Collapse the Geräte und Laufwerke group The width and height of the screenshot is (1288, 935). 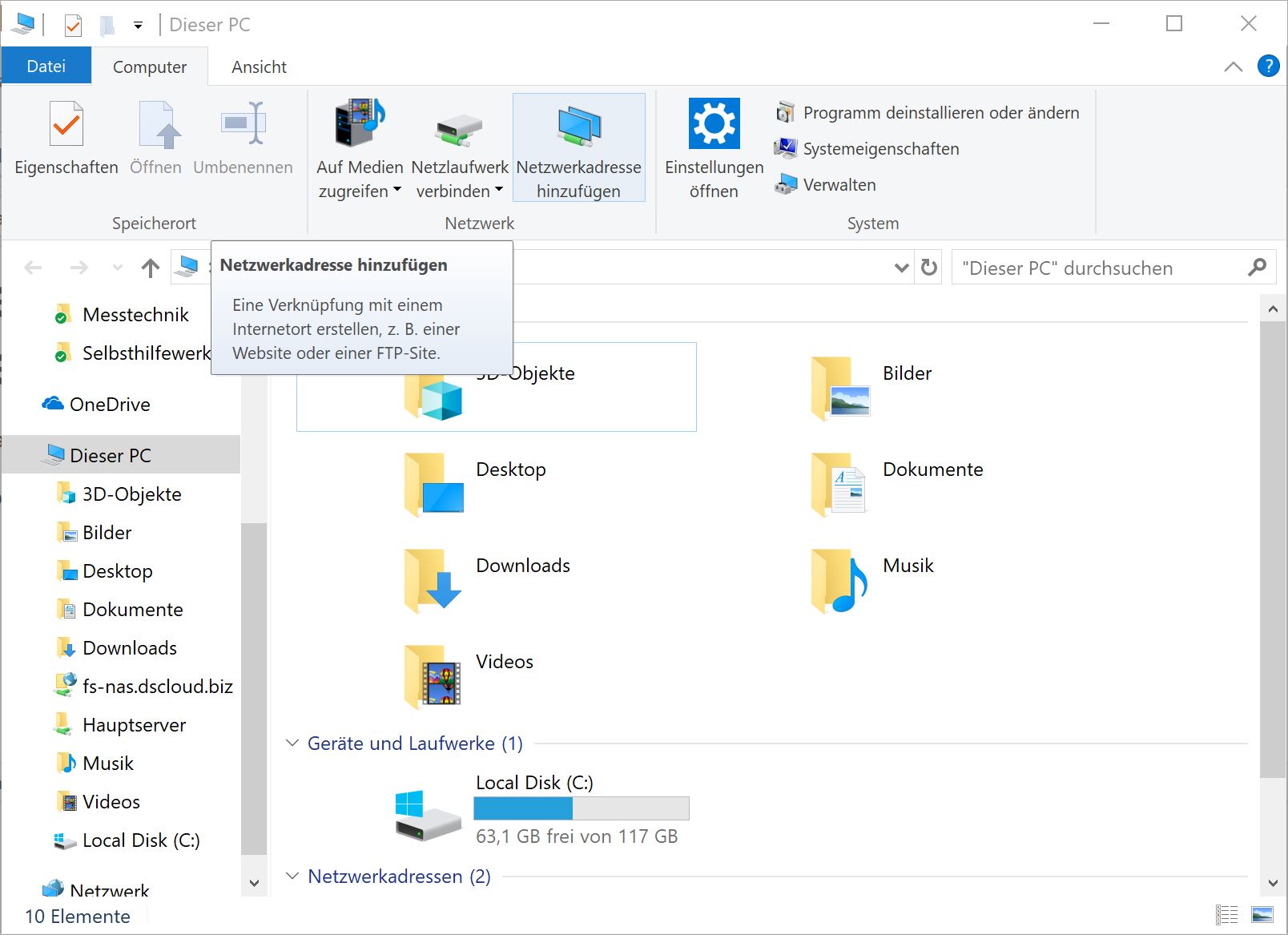pyautogui.click(x=292, y=744)
